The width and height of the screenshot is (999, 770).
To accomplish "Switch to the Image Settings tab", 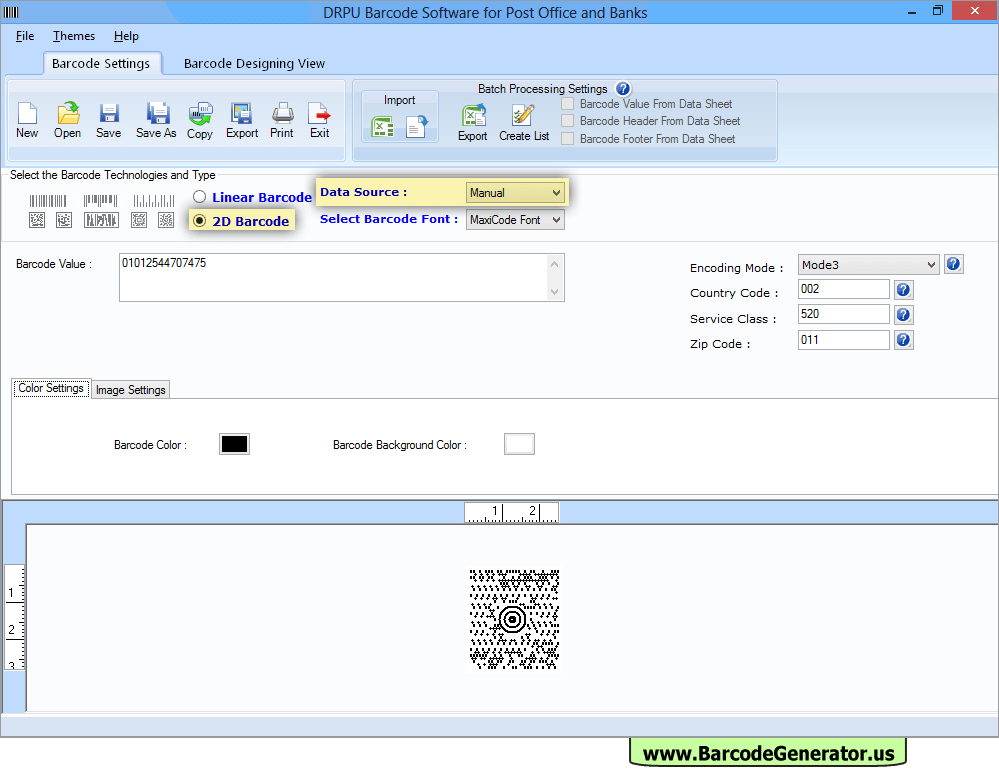I will tap(130, 390).
